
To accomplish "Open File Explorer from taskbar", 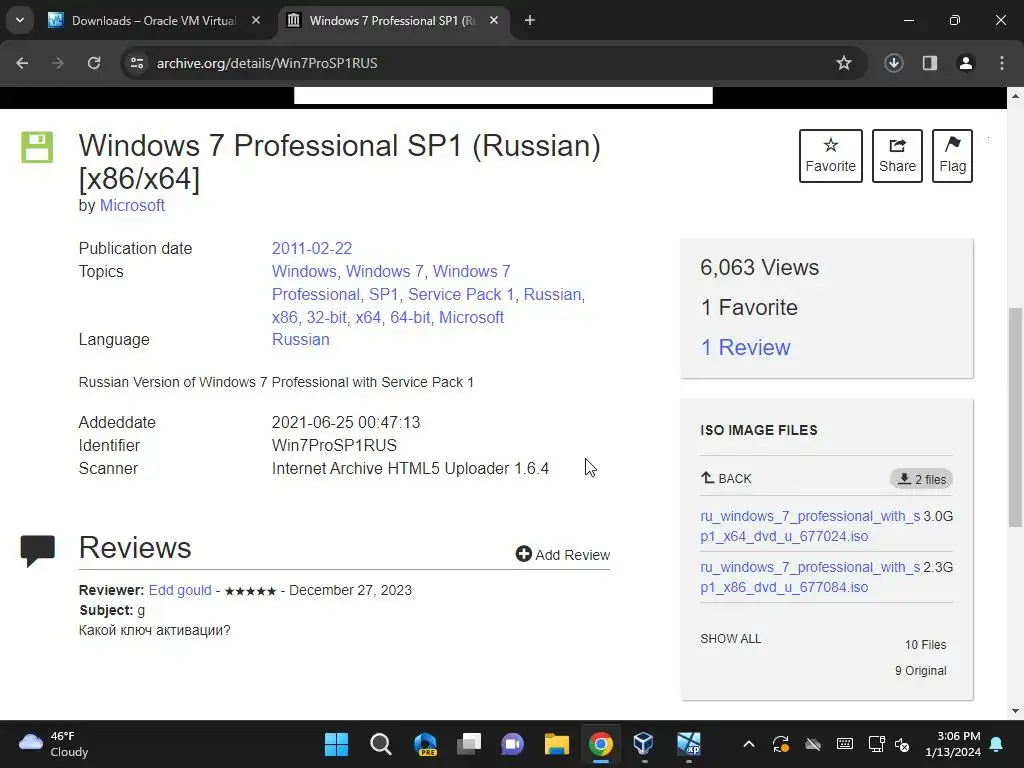I will tap(556, 744).
